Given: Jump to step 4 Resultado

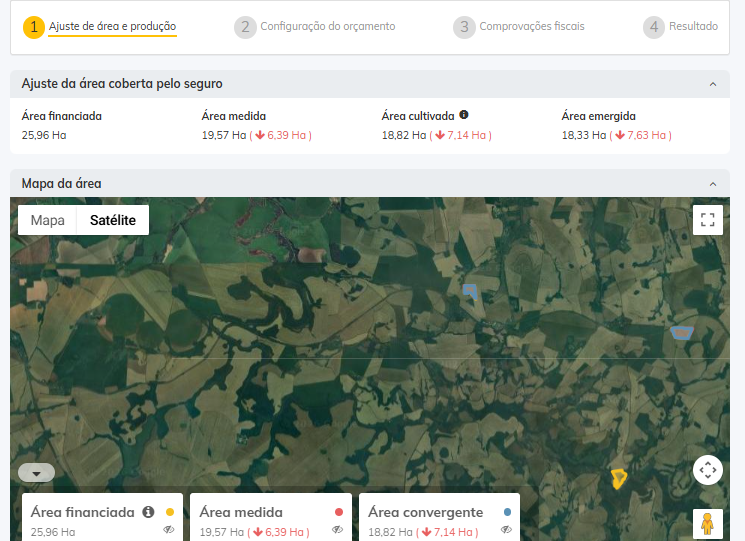Looking at the screenshot, I should pyautogui.click(x=681, y=27).
